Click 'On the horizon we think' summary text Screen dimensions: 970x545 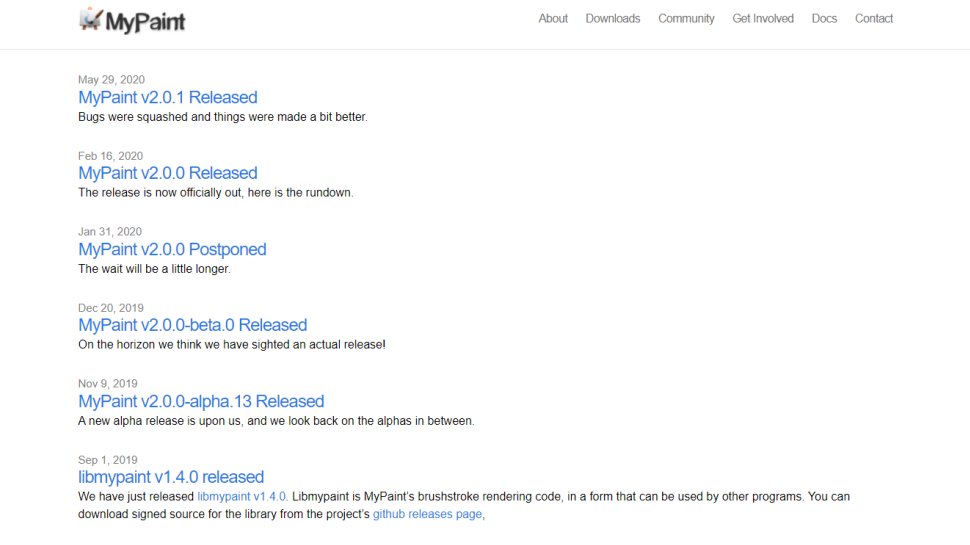point(231,345)
